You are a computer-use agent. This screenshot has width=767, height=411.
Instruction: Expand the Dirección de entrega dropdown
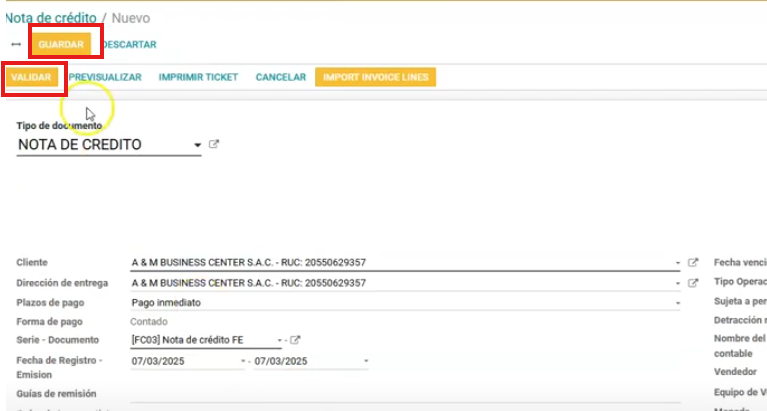point(677,282)
